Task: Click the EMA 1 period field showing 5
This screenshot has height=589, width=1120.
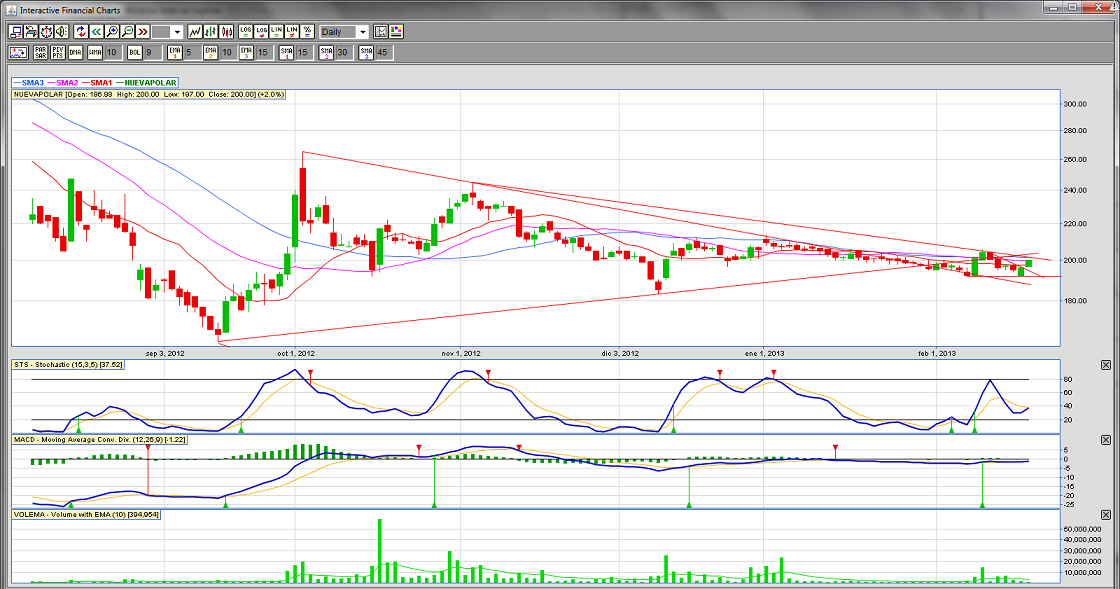Action: [188, 52]
